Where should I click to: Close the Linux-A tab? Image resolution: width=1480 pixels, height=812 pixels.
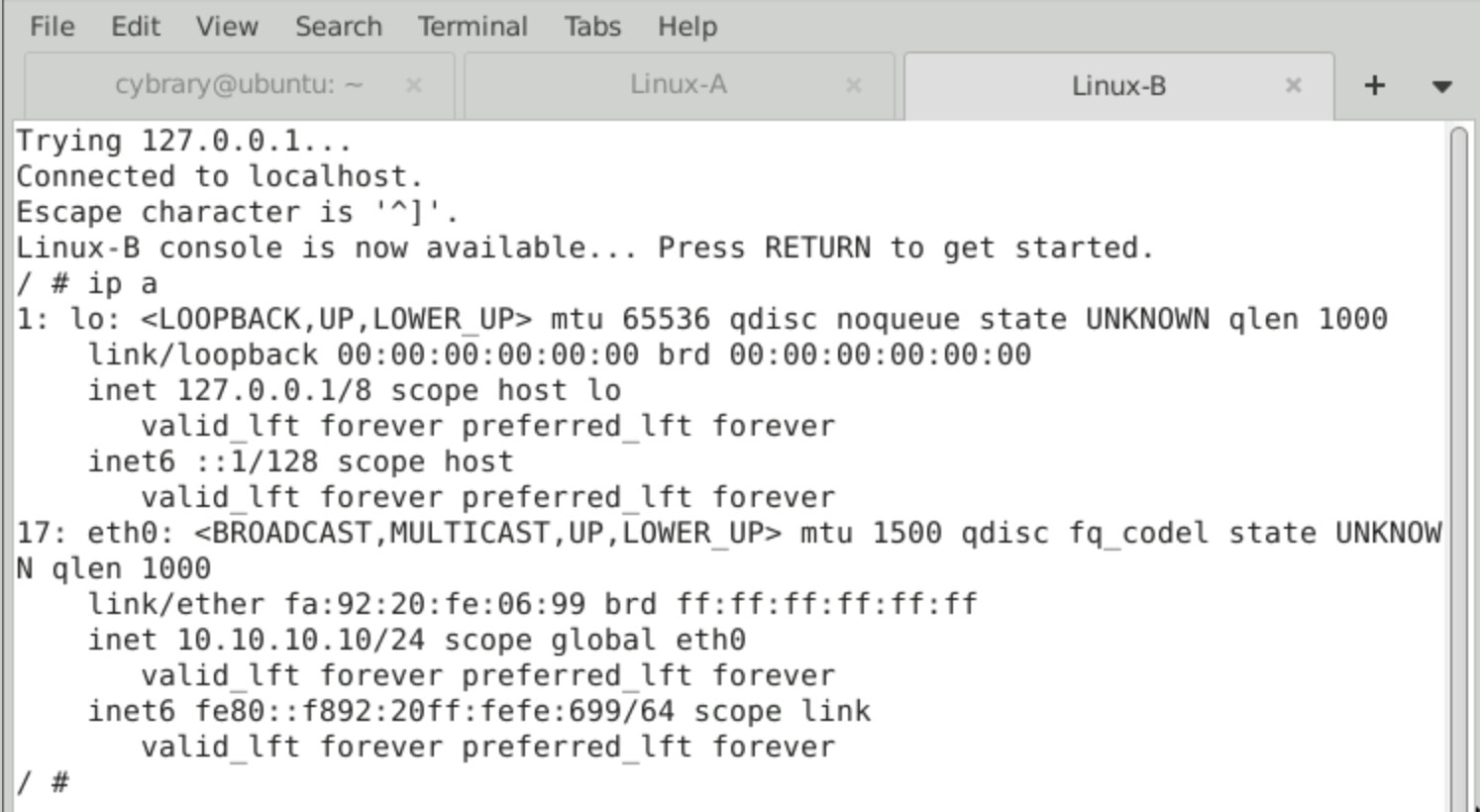tap(853, 86)
